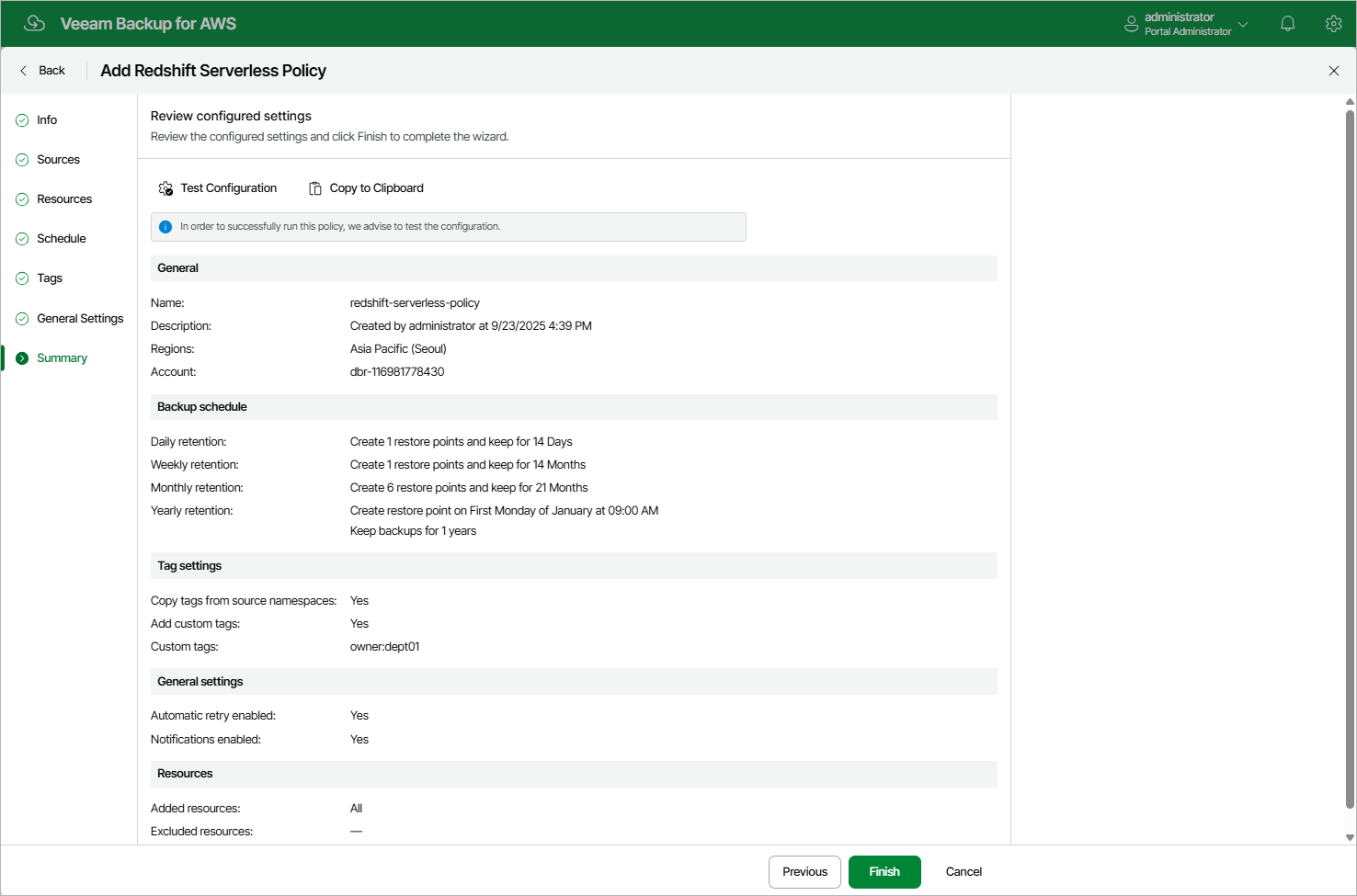Click the region value Asia Pacific (Seoul)
Image resolution: width=1357 pixels, height=896 pixels.
[398, 349]
